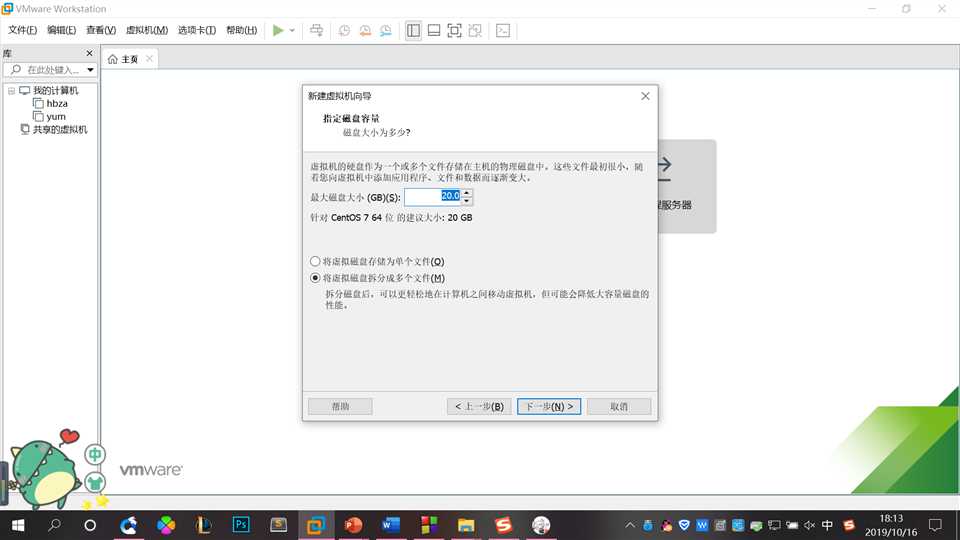Click the connect to remote server arrow tile
The height and width of the screenshot is (540, 960).
(x=687, y=186)
